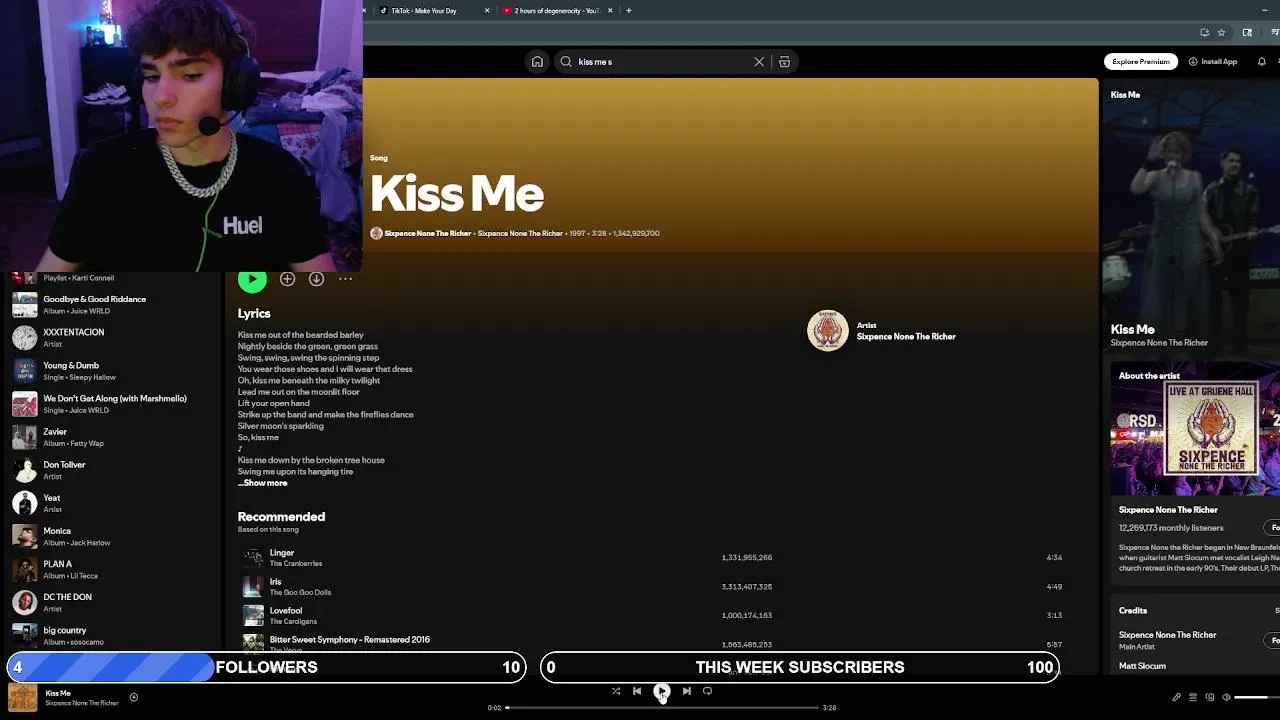1280x720 pixels.
Task: Open a new browser tab with plus
Action: coord(628,10)
